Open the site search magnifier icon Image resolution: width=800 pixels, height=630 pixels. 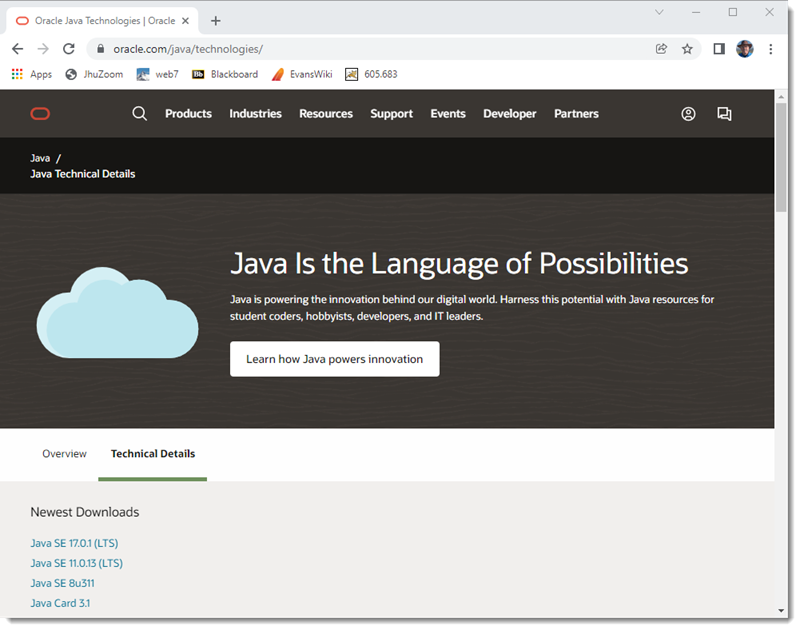coord(139,113)
